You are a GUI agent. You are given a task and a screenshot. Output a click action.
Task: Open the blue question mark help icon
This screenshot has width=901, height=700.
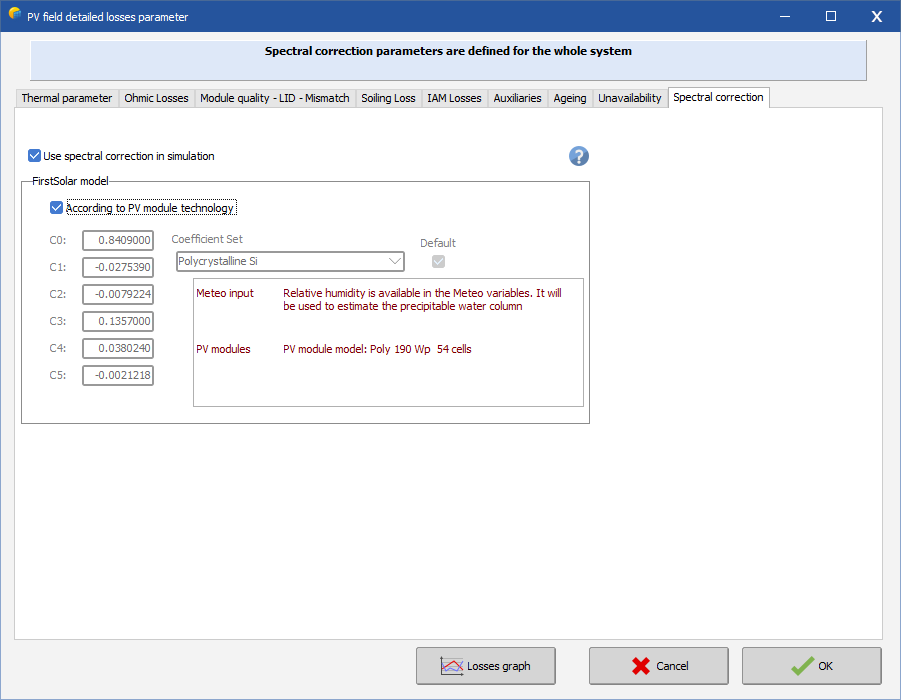pyautogui.click(x=579, y=156)
